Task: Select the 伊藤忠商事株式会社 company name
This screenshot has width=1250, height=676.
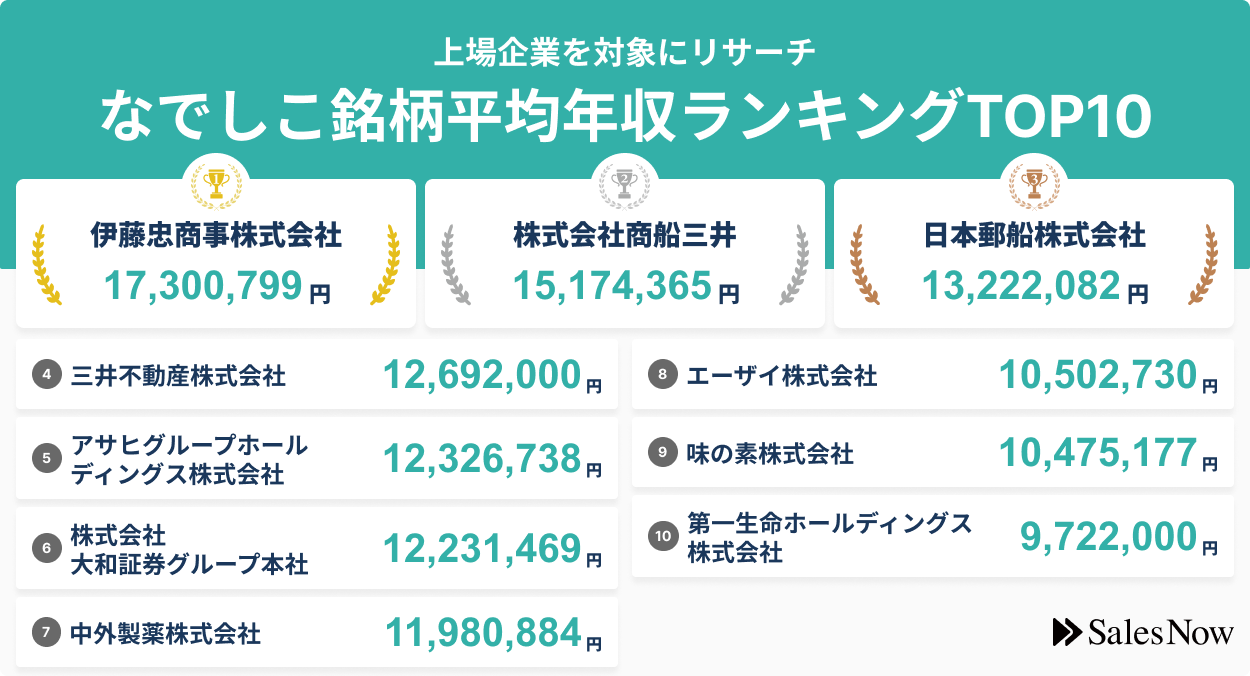Action: click(216, 236)
